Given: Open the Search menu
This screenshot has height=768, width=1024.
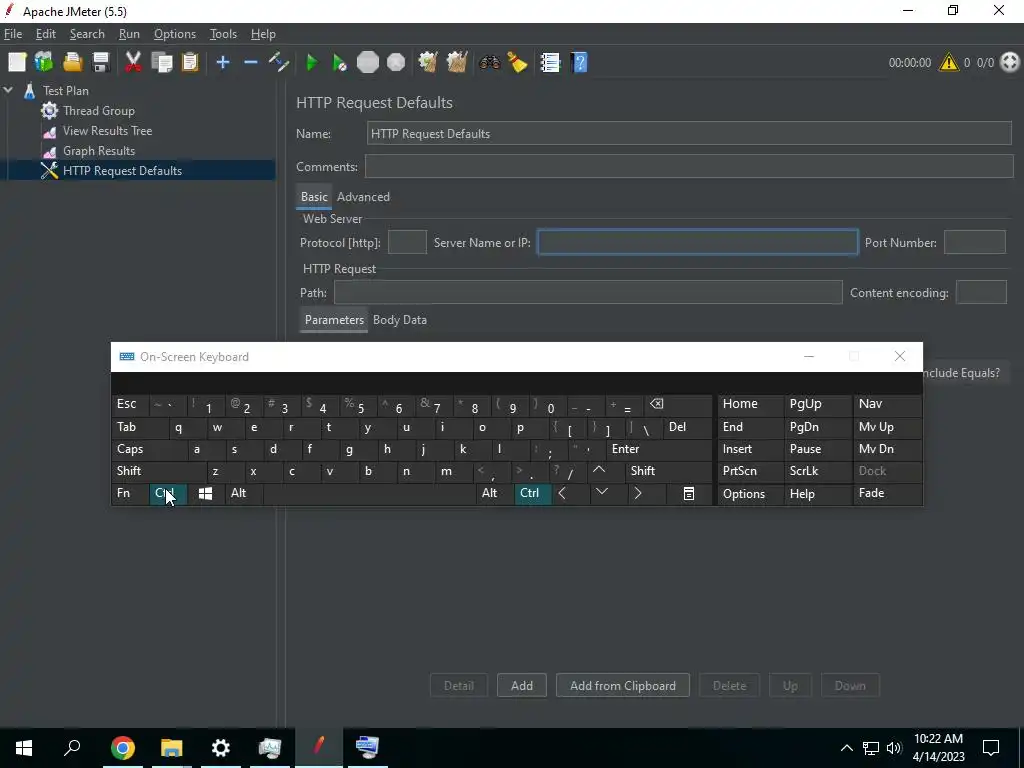Looking at the screenshot, I should coord(87,34).
